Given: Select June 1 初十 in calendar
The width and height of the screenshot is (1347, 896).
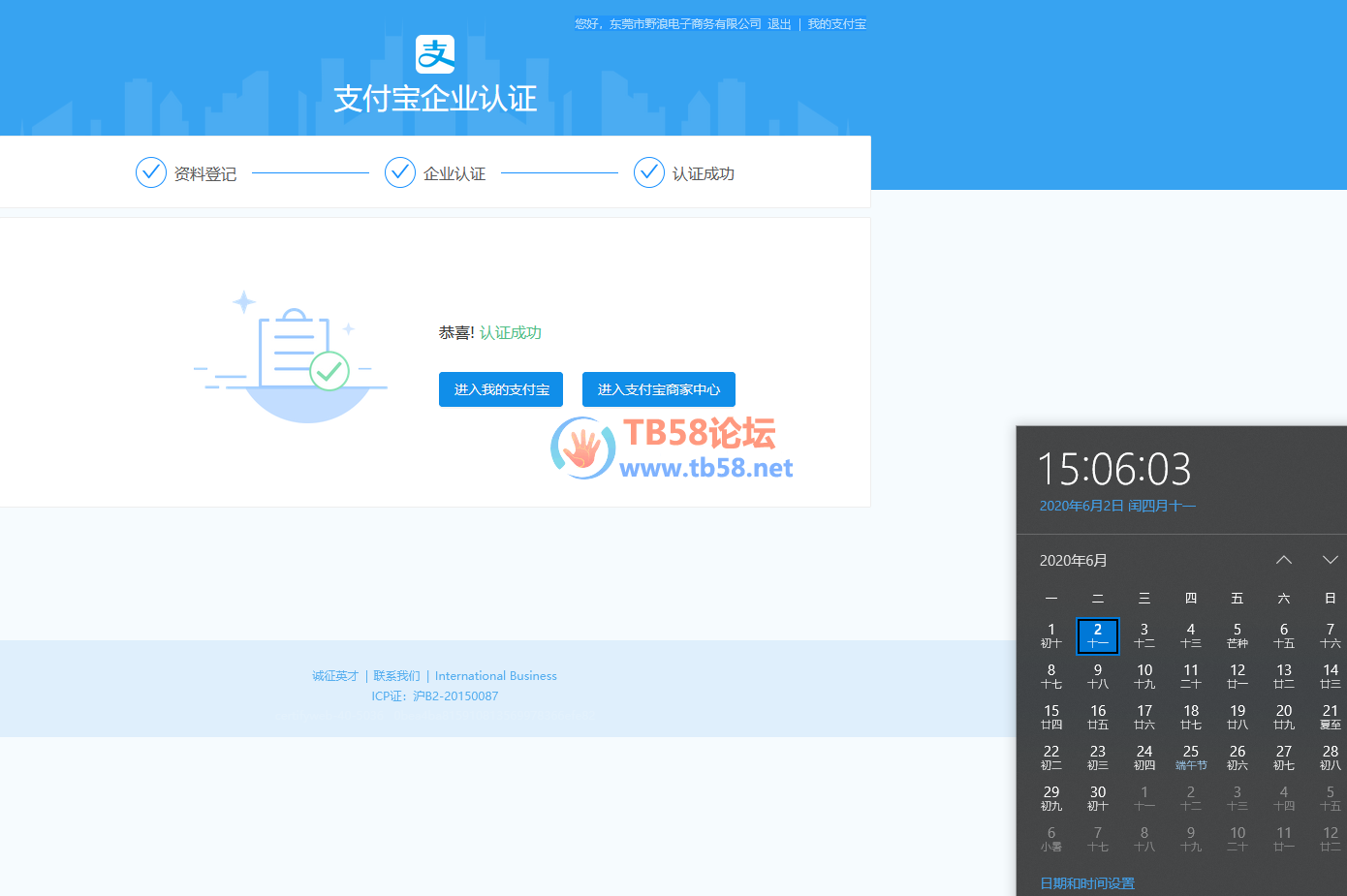Looking at the screenshot, I should click(x=1051, y=636).
